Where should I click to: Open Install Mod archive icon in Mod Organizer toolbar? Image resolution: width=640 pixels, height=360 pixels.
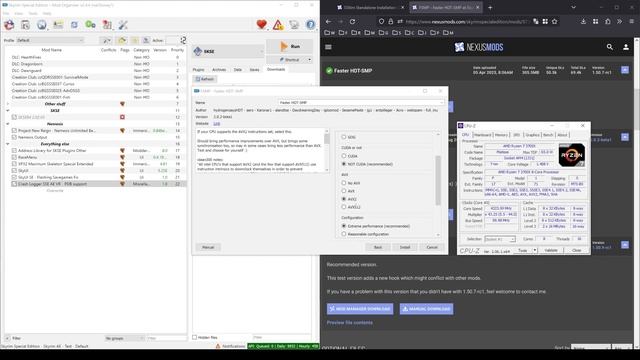pos(25,25)
